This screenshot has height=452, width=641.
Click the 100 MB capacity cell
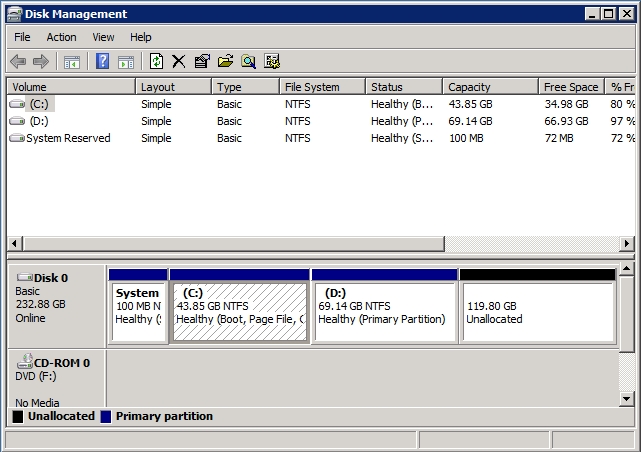tap(466, 139)
